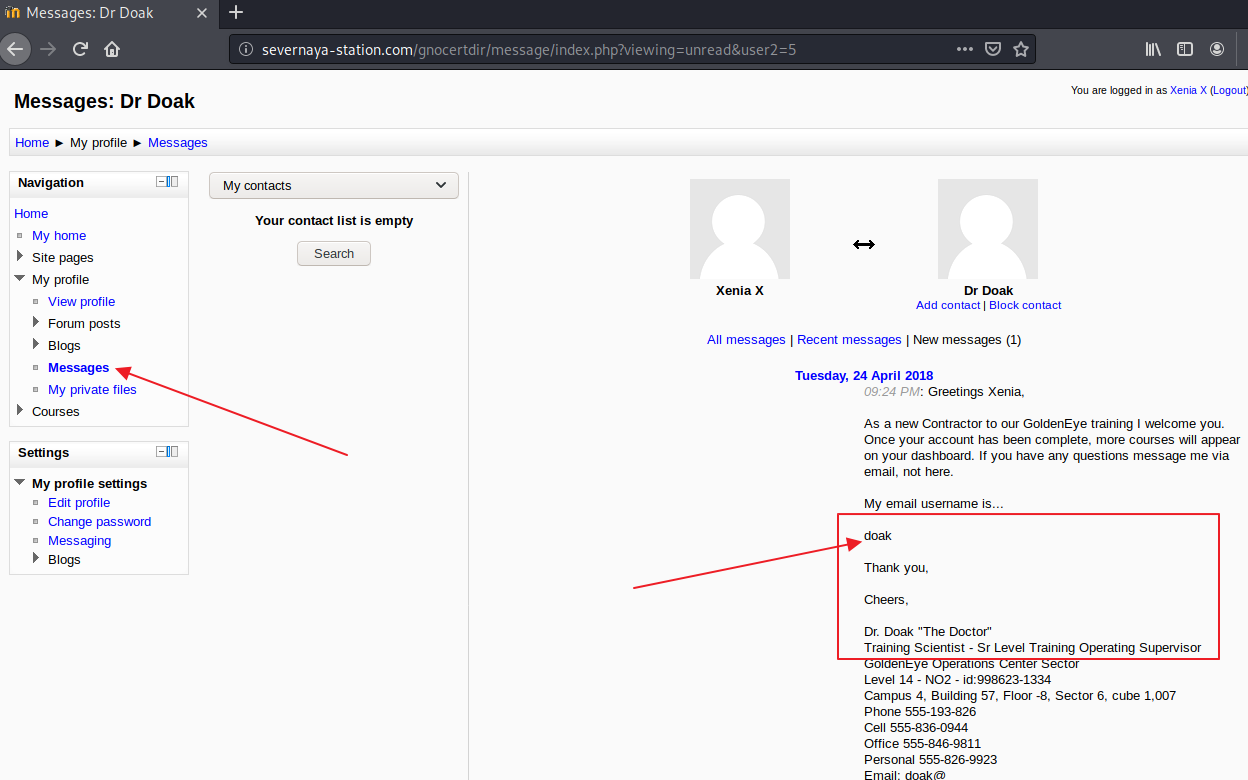Image resolution: width=1248 pixels, height=780 pixels.
Task: Click Xenia X profile picture
Action: pos(740,229)
